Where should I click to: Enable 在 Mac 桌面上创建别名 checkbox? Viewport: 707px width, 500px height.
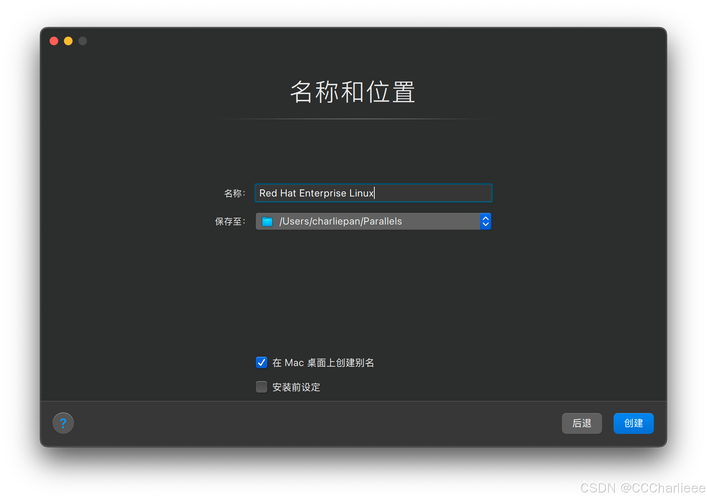[x=262, y=362]
